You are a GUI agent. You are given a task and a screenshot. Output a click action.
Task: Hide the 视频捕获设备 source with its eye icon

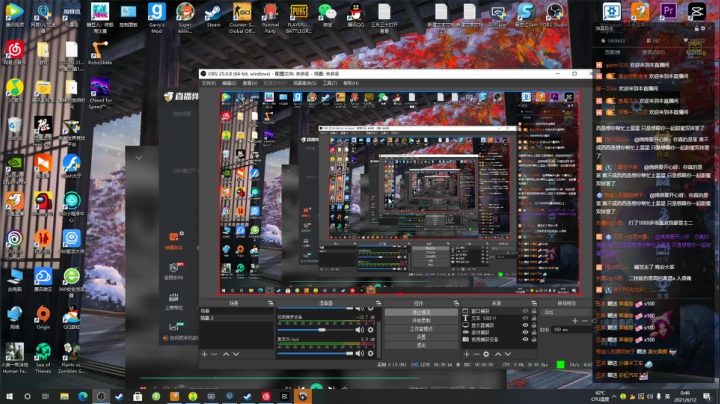coord(525,339)
